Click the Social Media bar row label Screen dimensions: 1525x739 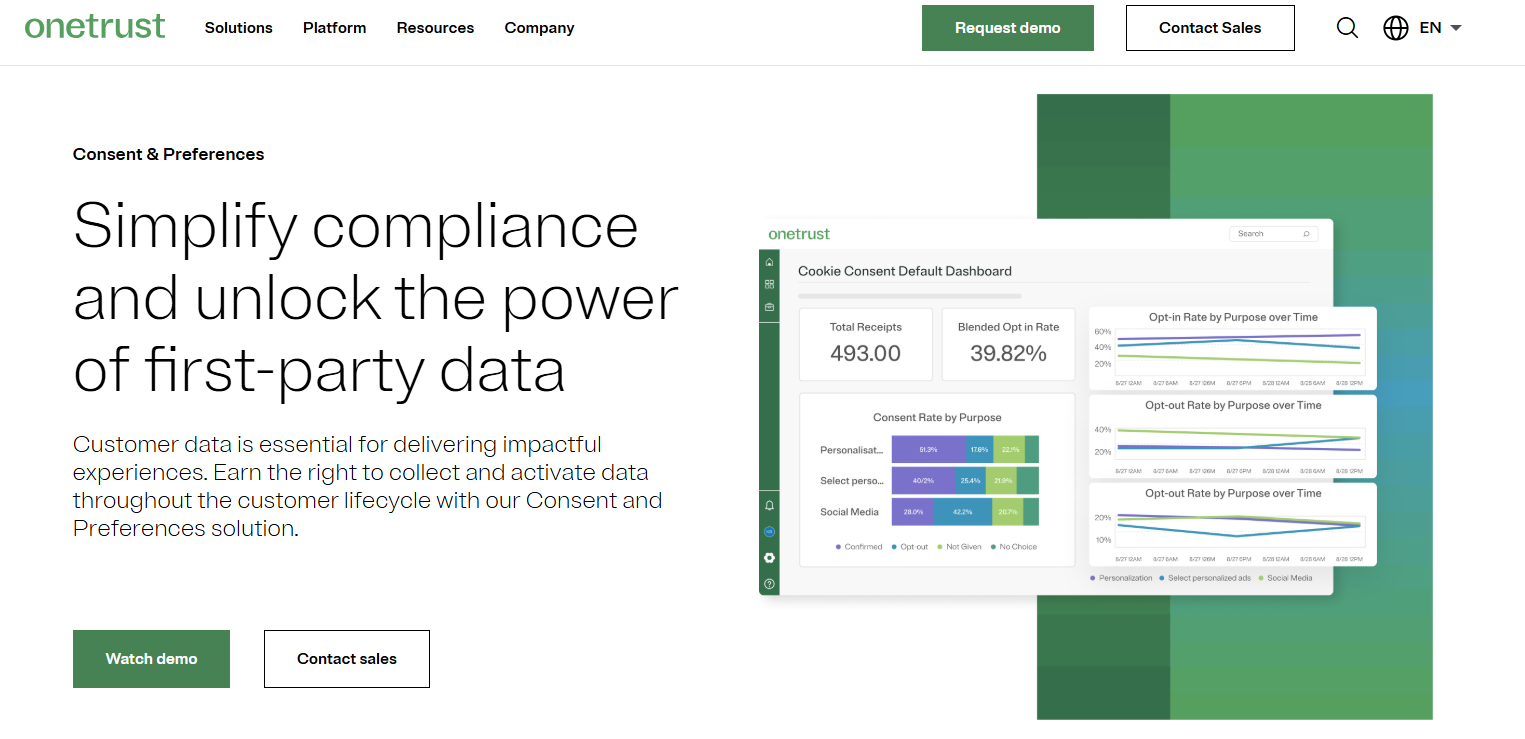click(849, 512)
